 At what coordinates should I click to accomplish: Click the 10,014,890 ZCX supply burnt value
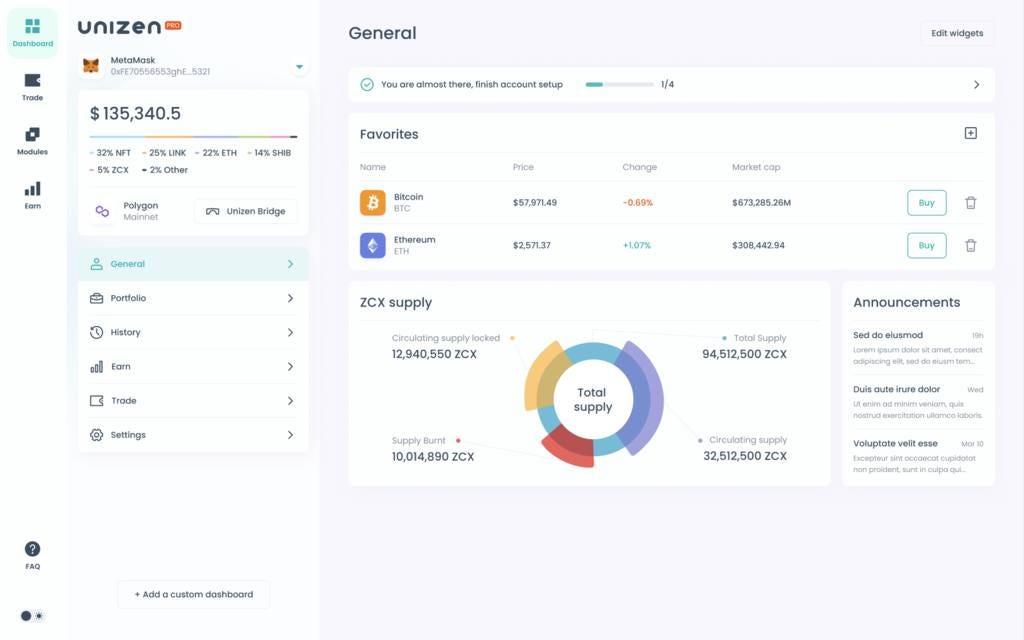coord(432,456)
